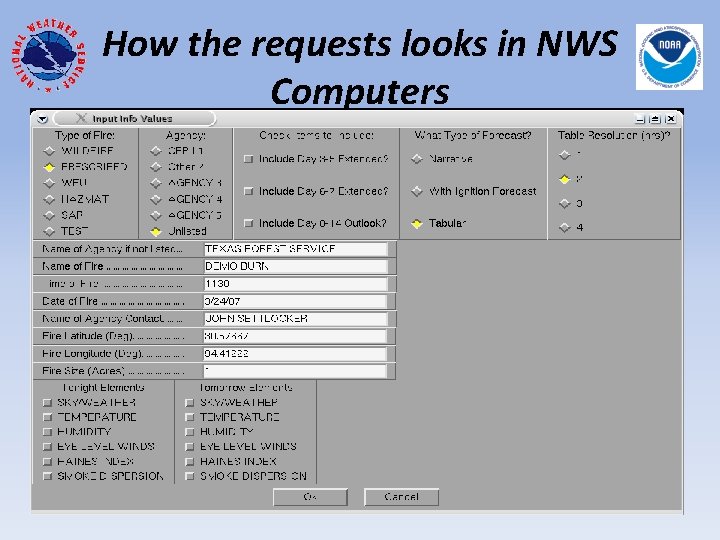Click the Fire Latitude field
This screenshot has width=720, height=540.
pos(295,336)
